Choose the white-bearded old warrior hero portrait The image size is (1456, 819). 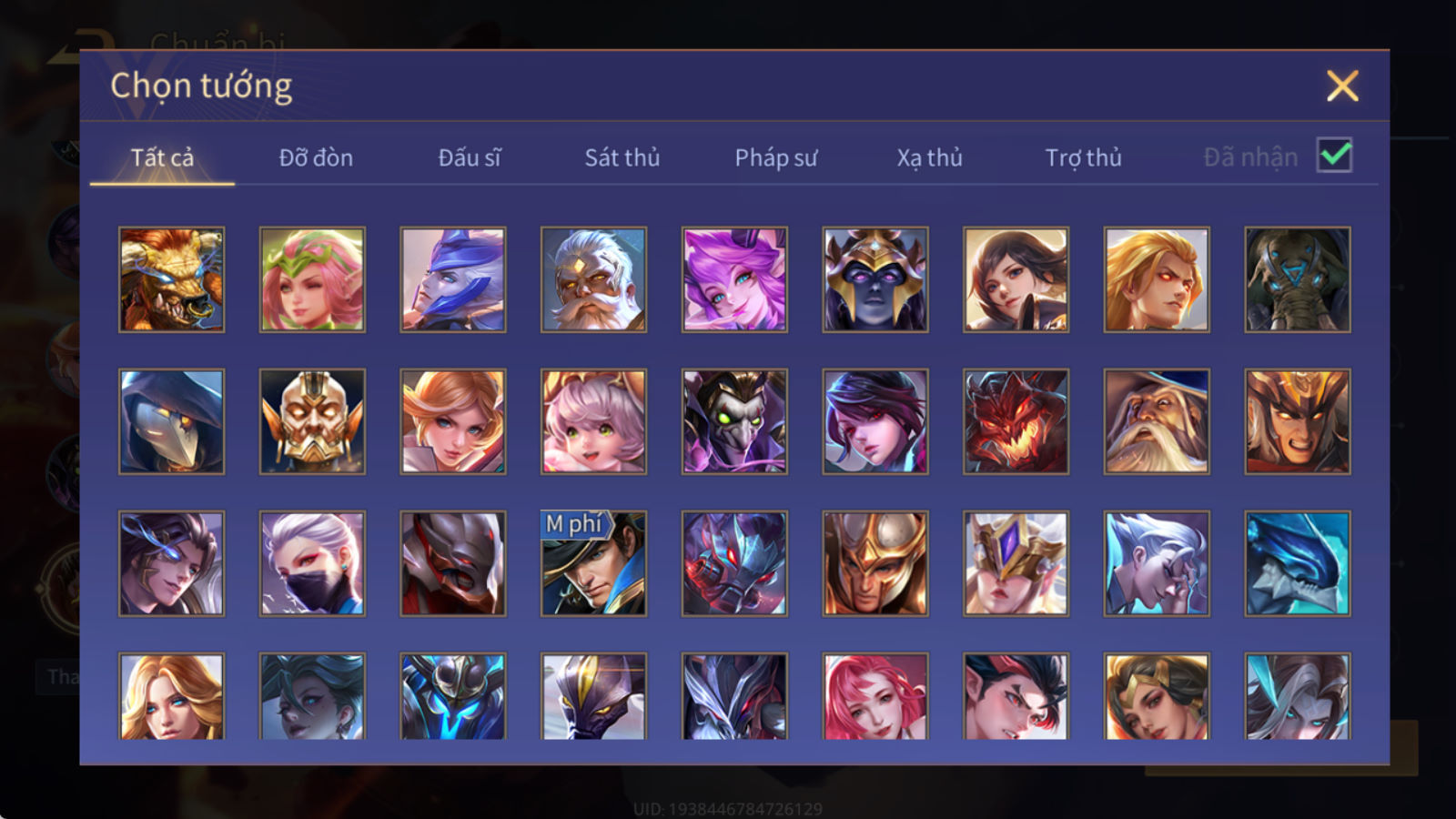coord(593,279)
